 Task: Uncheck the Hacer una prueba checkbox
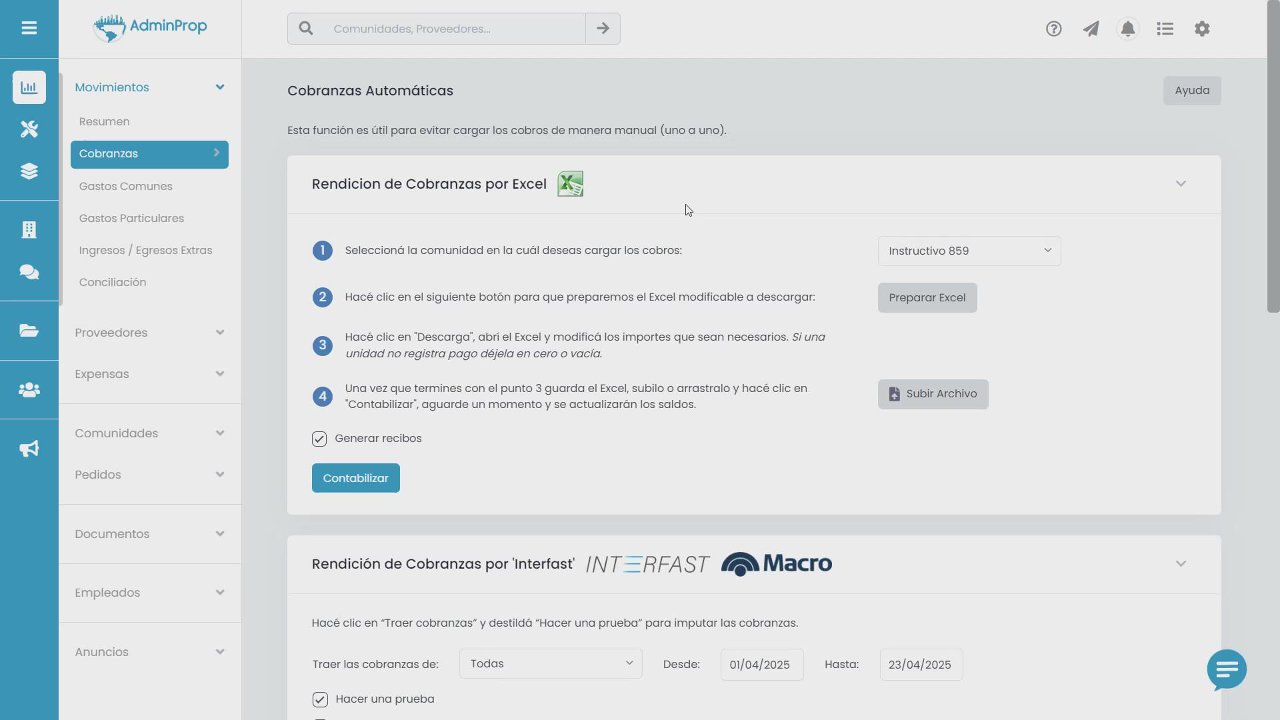pyautogui.click(x=320, y=700)
